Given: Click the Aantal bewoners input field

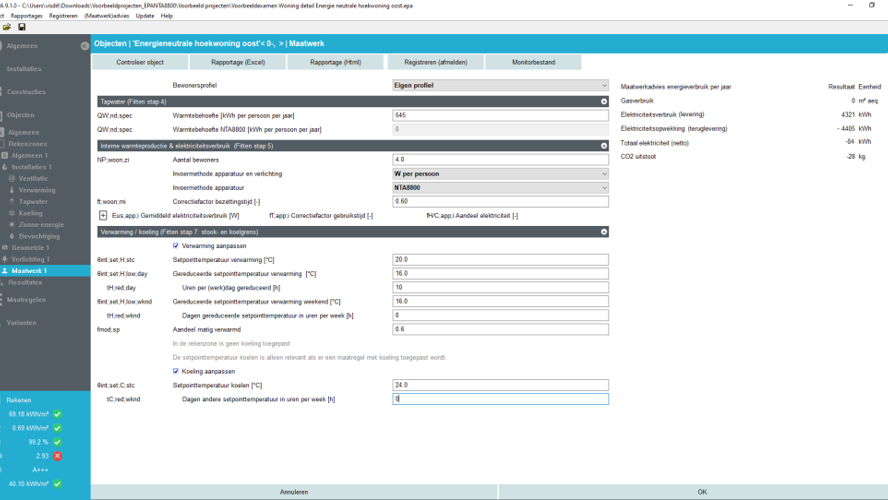Looking at the screenshot, I should [x=500, y=159].
